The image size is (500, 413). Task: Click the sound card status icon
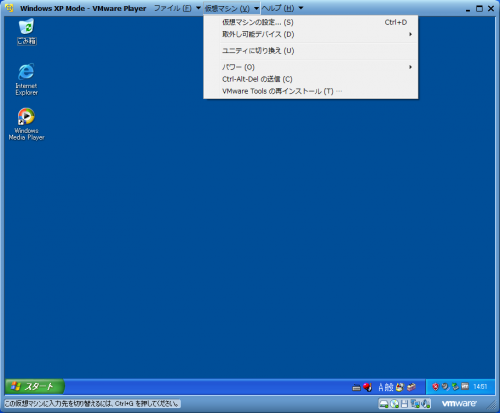pos(426,404)
